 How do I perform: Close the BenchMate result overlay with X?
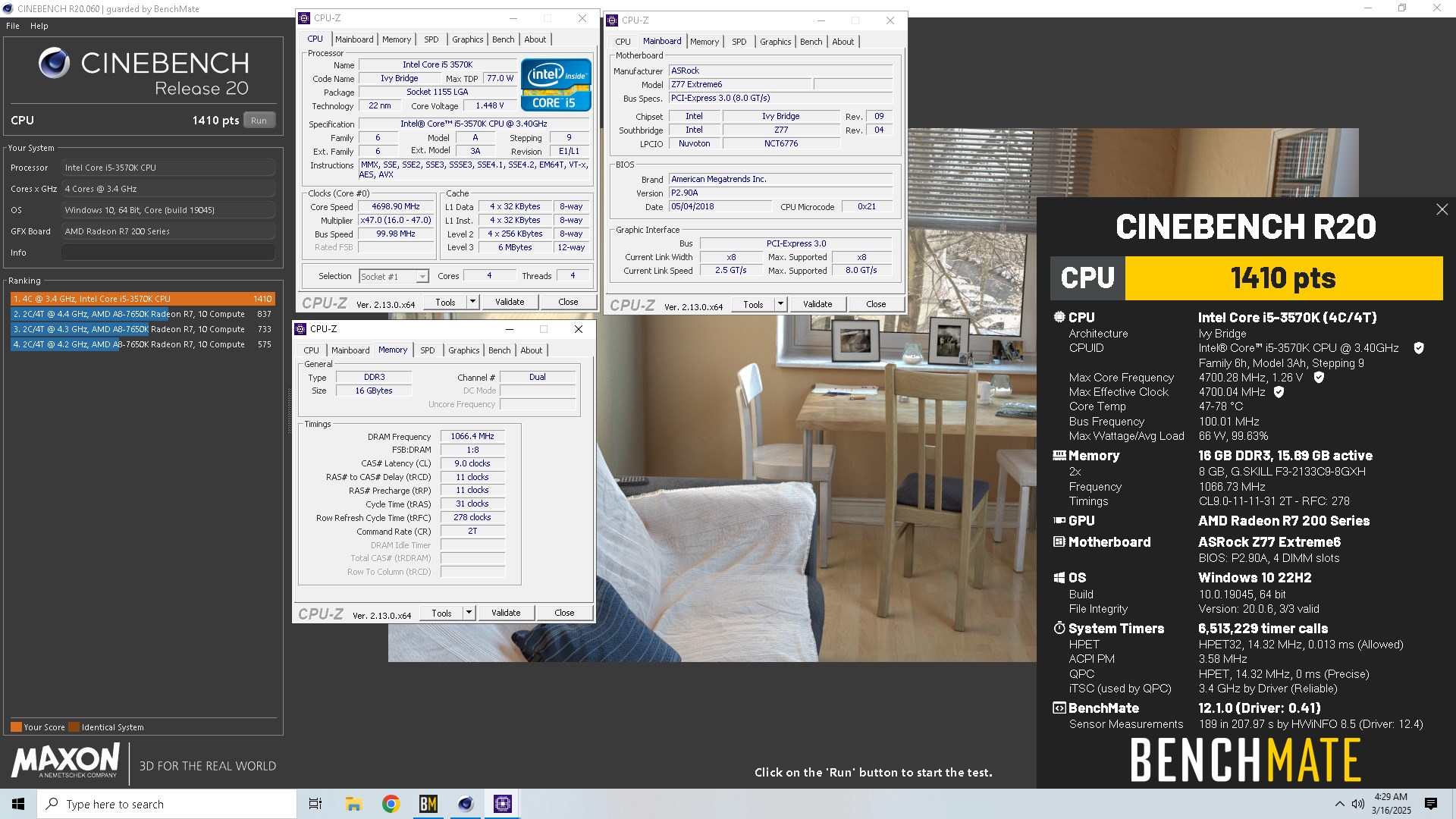(1442, 209)
